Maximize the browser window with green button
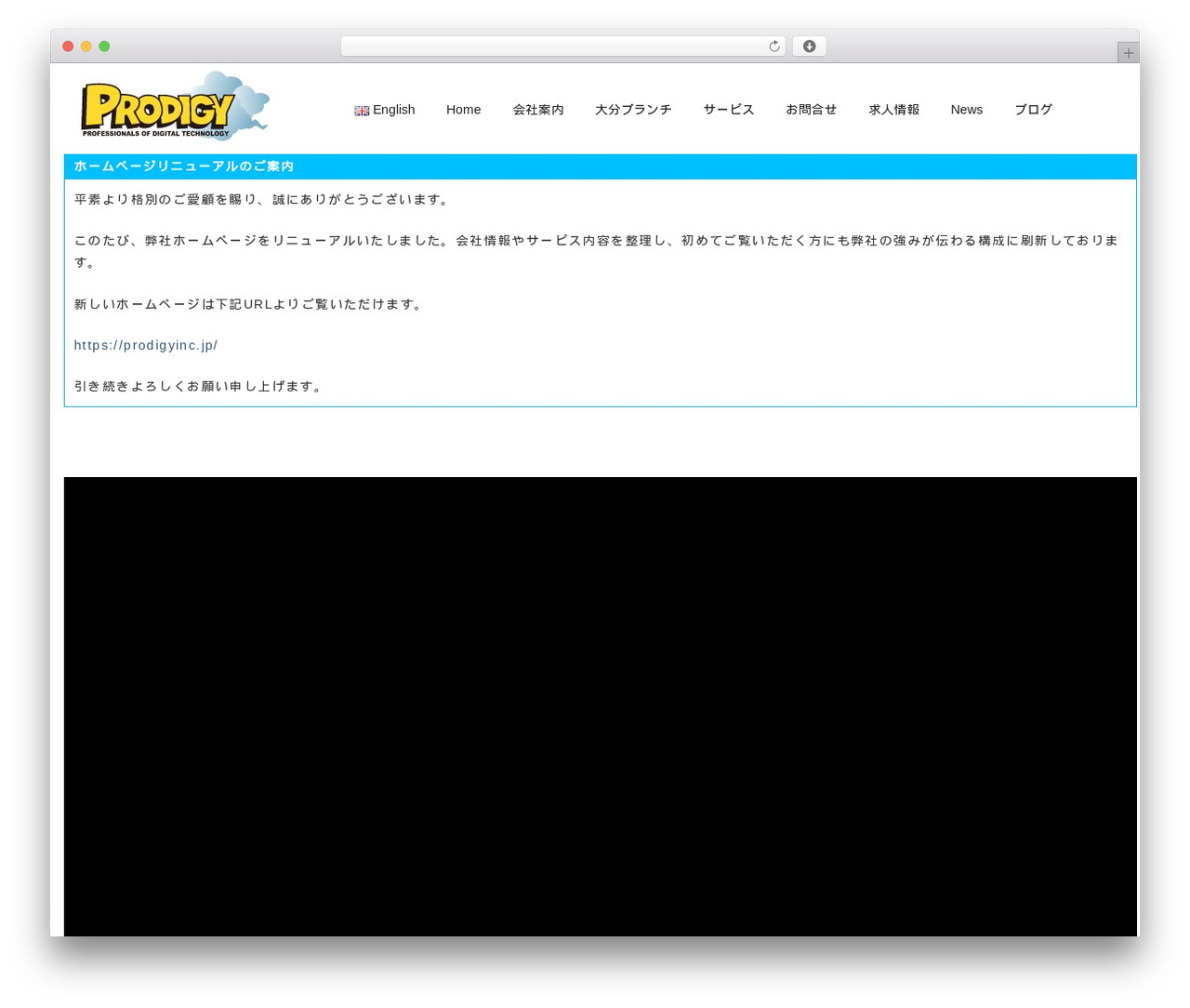Viewport: 1190px width, 1008px height. (104, 46)
